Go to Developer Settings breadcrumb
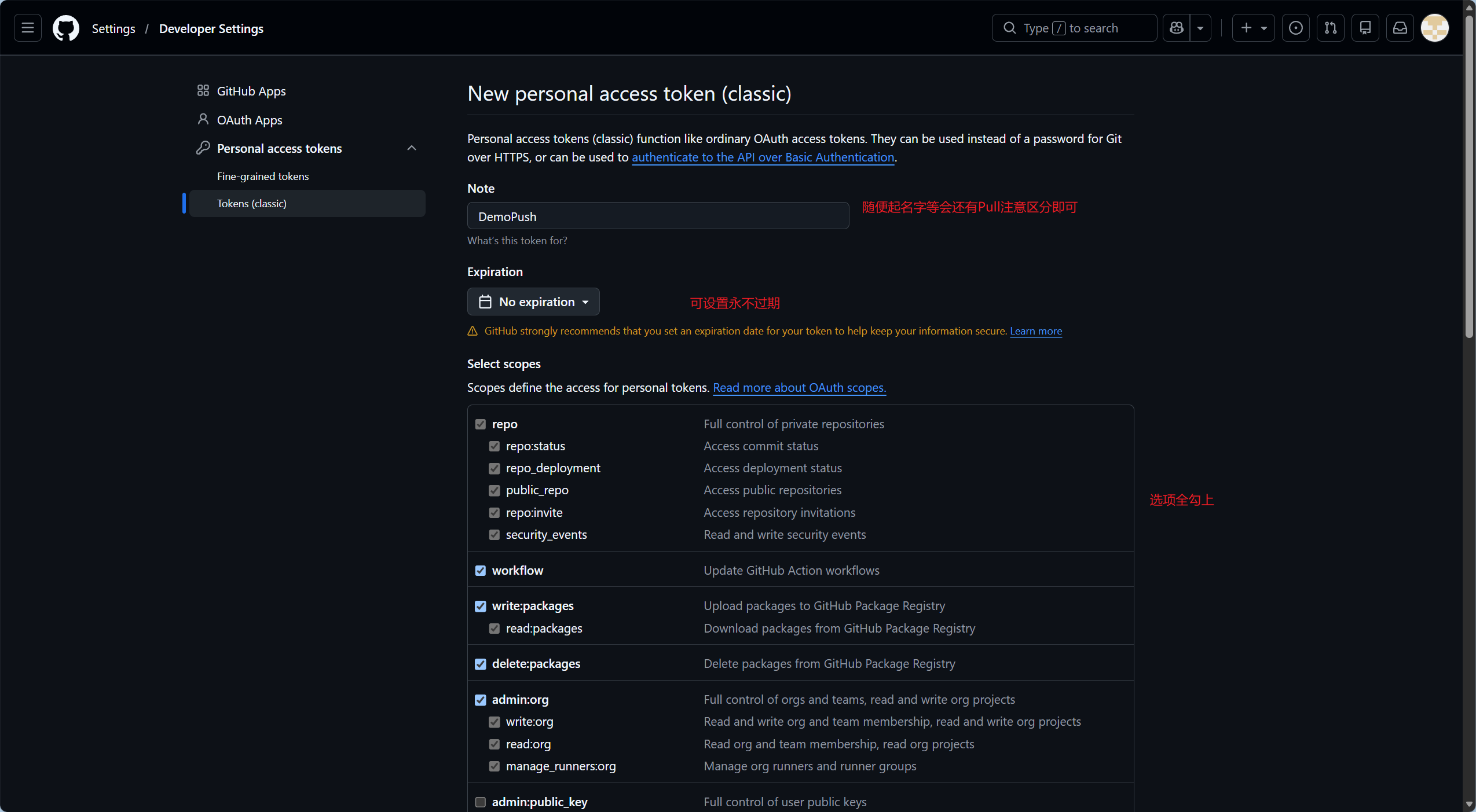The height and width of the screenshot is (812, 1476). 211,28
